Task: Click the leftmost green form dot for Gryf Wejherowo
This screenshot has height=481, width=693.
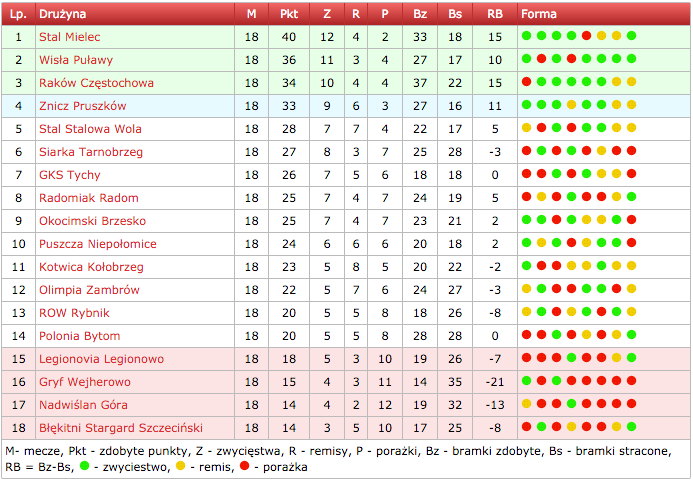Action: coord(526,382)
